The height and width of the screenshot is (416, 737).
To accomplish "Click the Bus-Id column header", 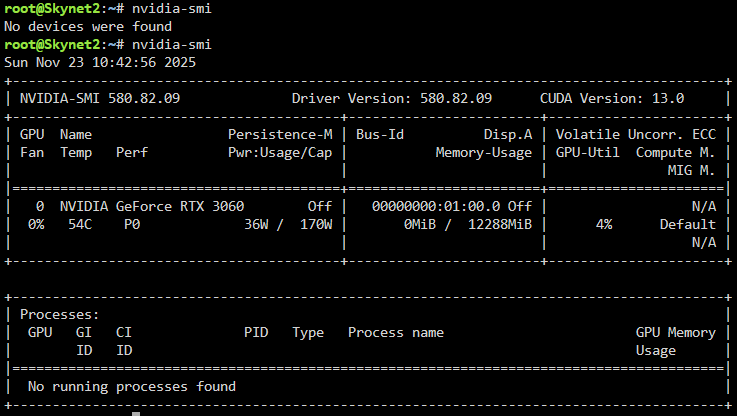I will click(380, 134).
